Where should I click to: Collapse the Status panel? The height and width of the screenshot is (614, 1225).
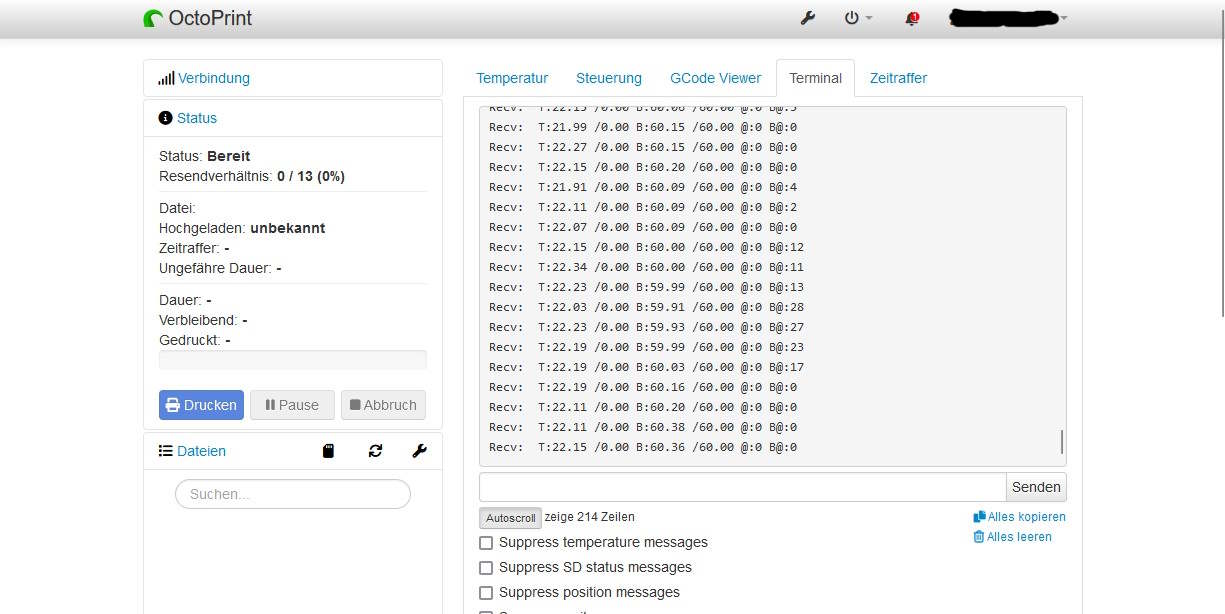[x=196, y=118]
